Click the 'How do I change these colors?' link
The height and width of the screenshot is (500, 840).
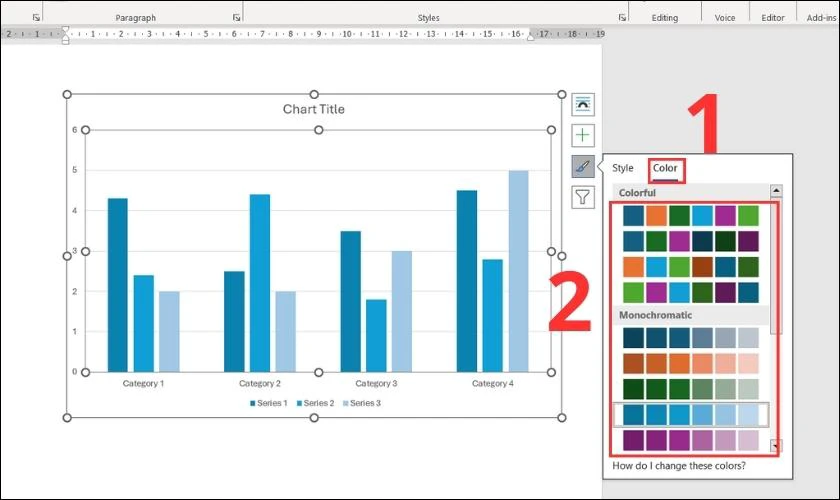(x=679, y=466)
